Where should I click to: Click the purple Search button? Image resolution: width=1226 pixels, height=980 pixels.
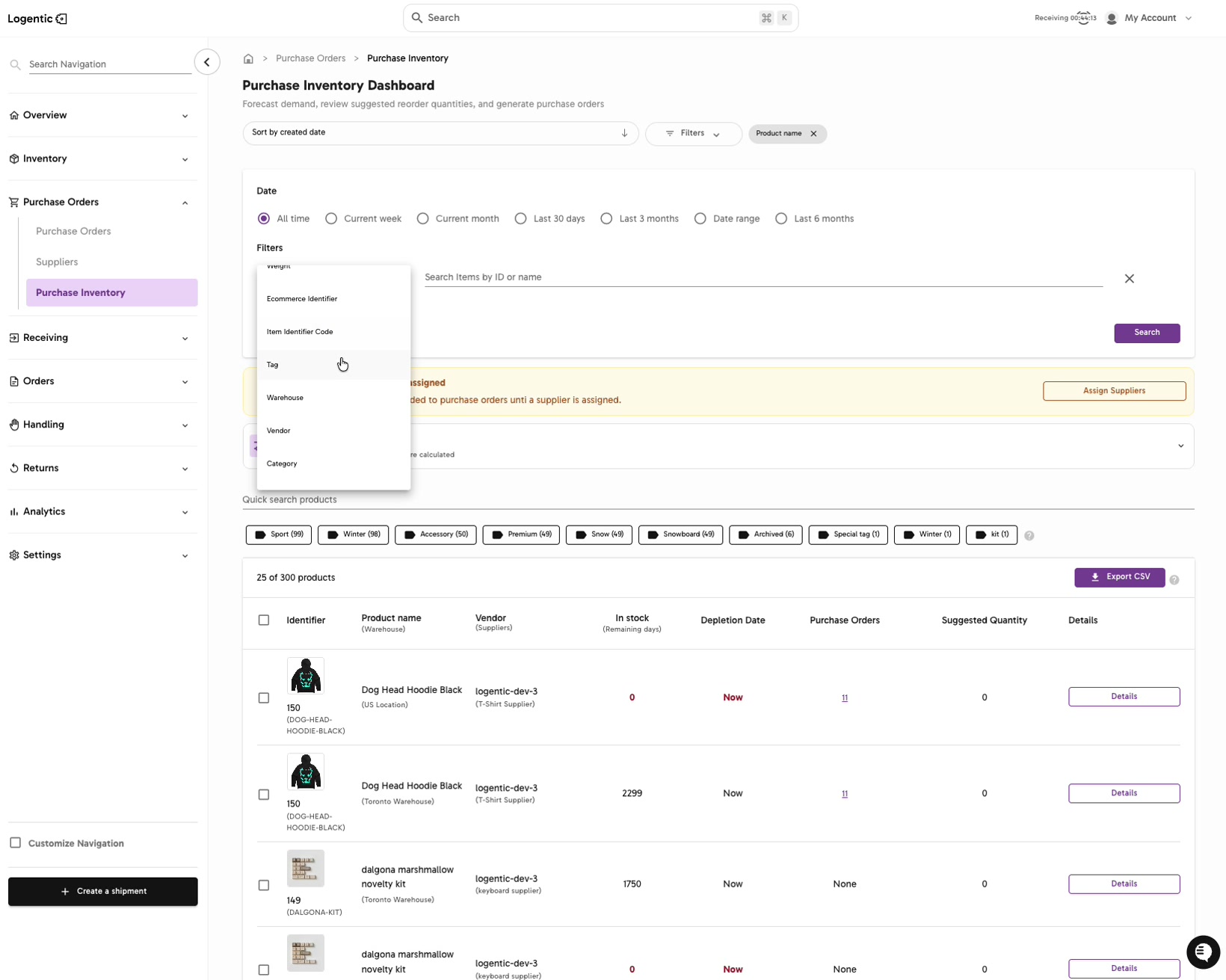1147,333
